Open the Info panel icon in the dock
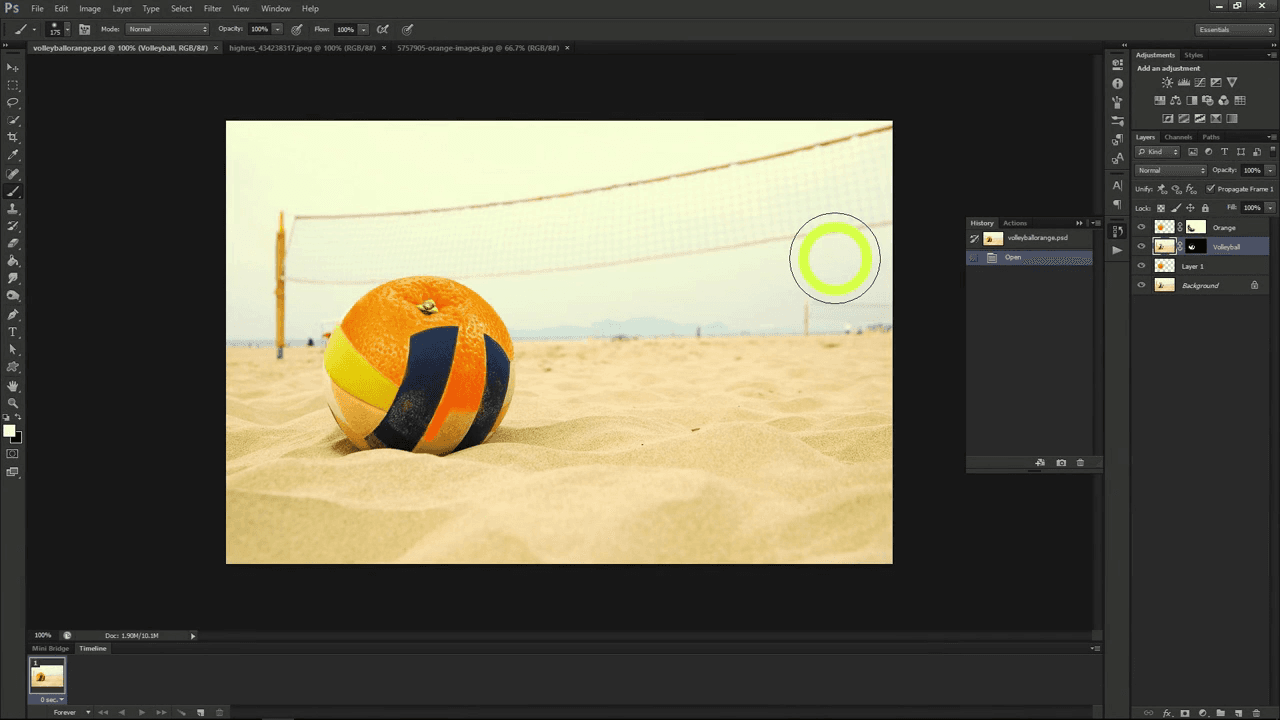This screenshot has height=720, width=1280. (1117, 84)
